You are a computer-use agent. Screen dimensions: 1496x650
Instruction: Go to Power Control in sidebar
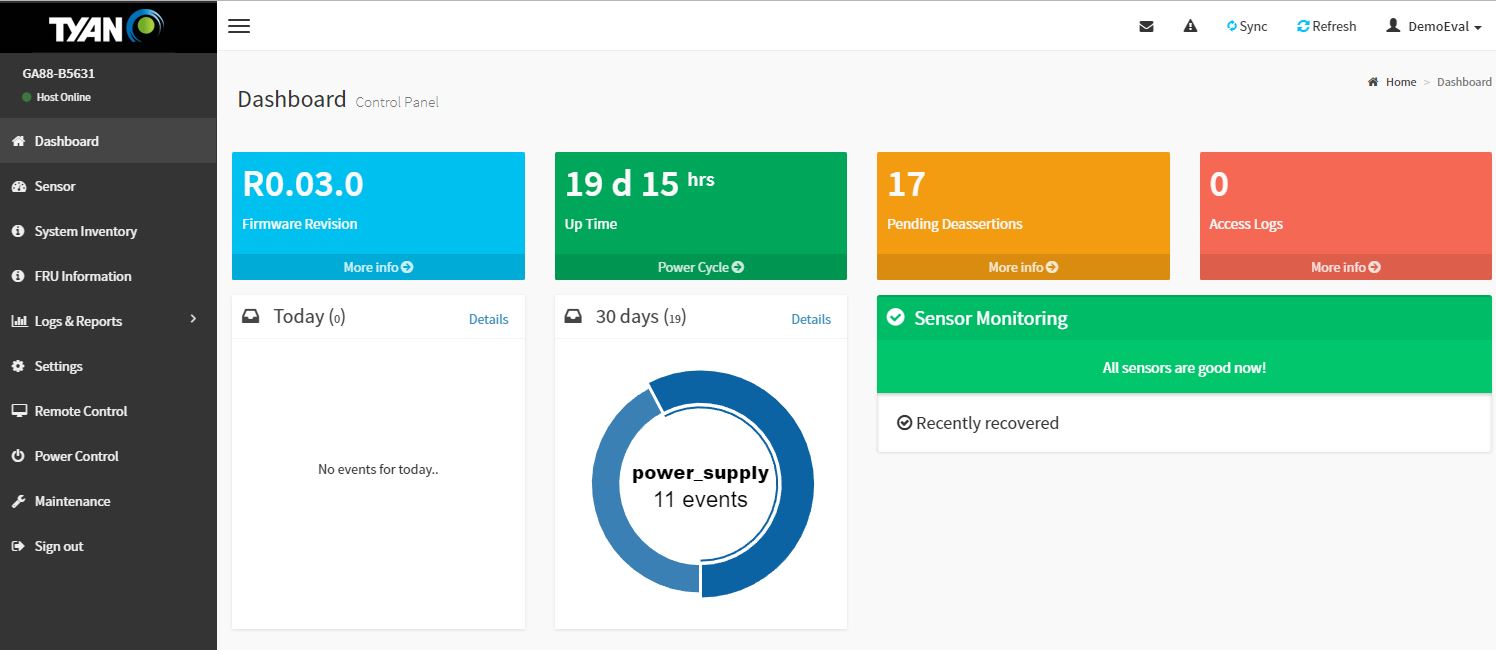tap(76, 456)
